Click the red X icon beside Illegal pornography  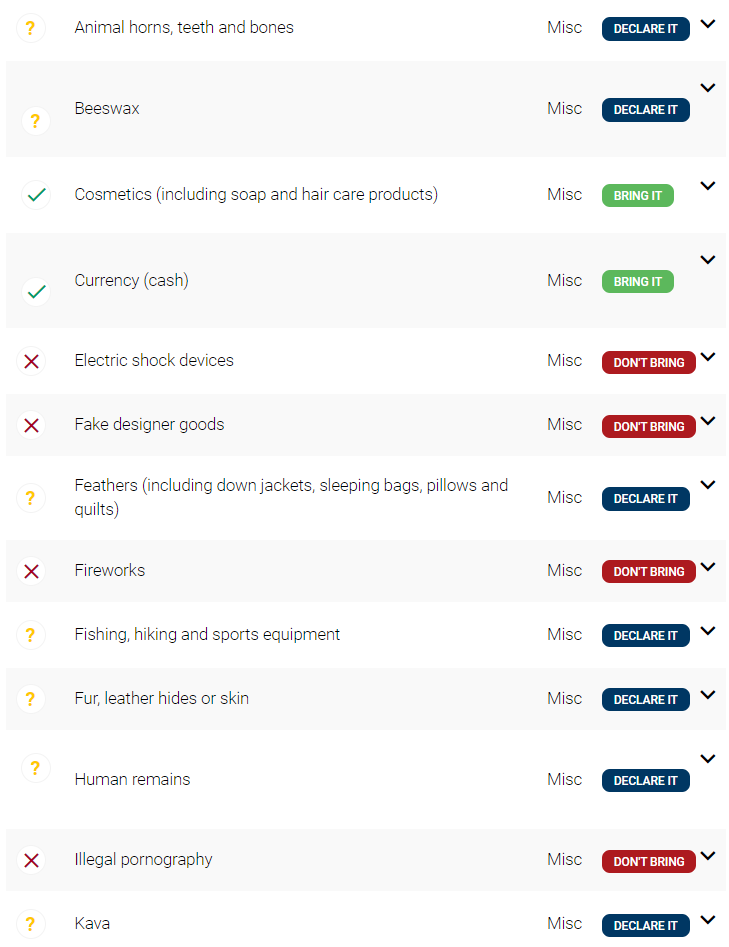pyautogui.click(x=31, y=860)
